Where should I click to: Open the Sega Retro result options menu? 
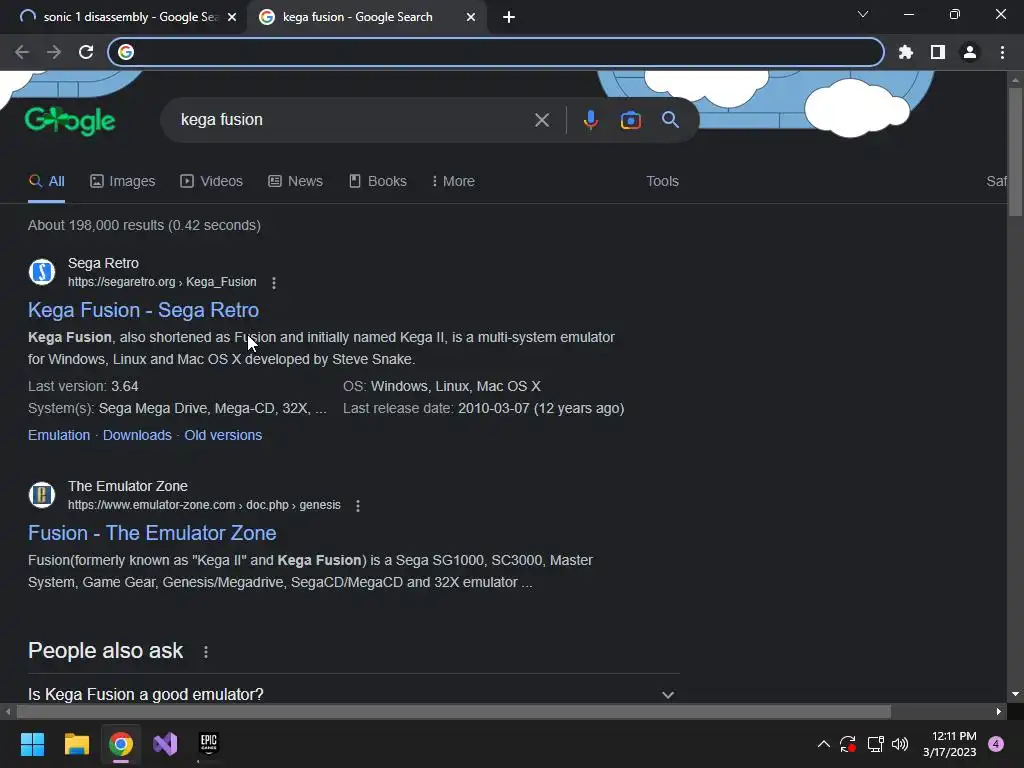[274, 283]
